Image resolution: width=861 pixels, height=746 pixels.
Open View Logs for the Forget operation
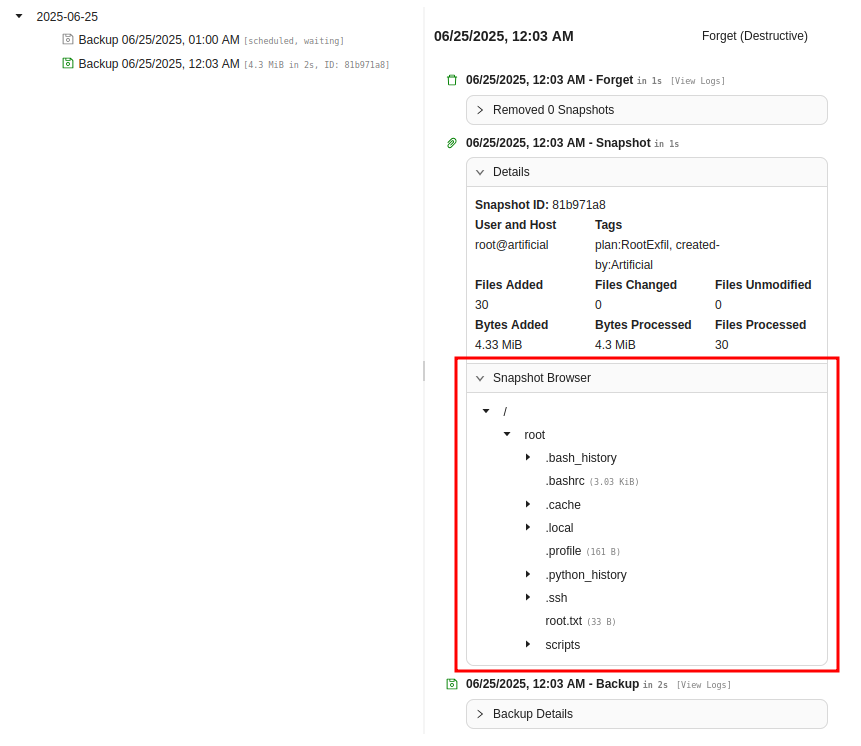697,81
